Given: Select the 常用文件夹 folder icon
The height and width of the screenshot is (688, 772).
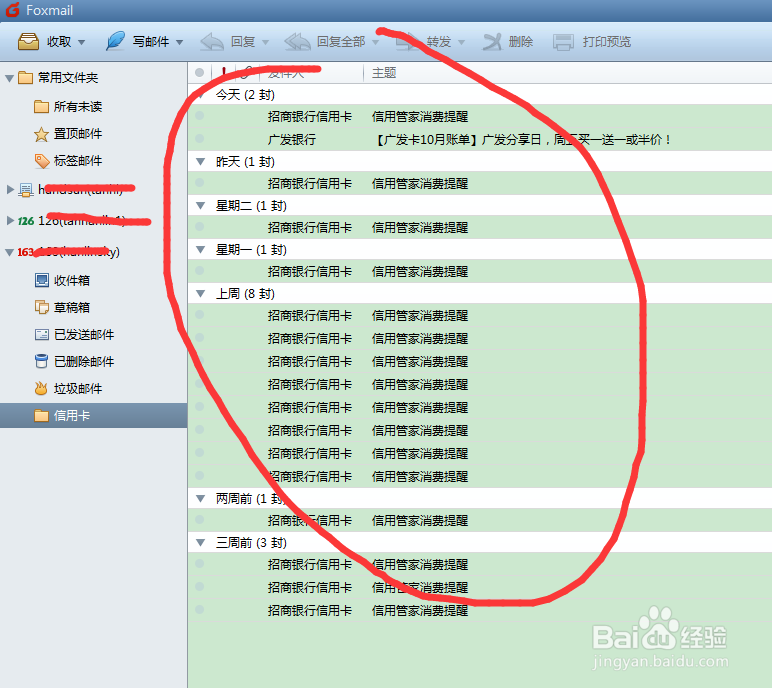Looking at the screenshot, I should click(26, 78).
